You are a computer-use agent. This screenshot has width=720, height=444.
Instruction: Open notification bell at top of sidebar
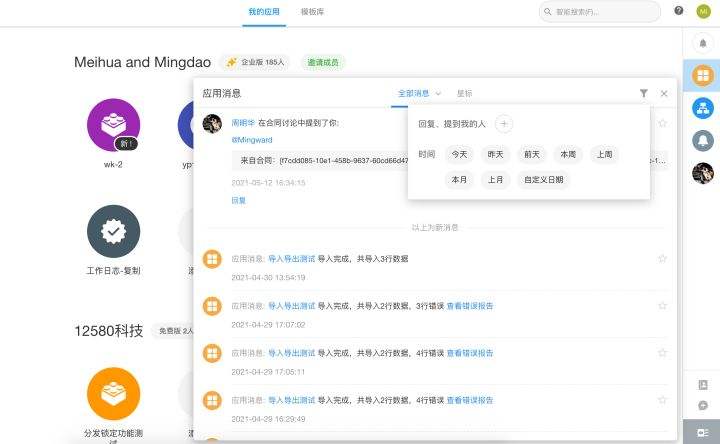[703, 43]
